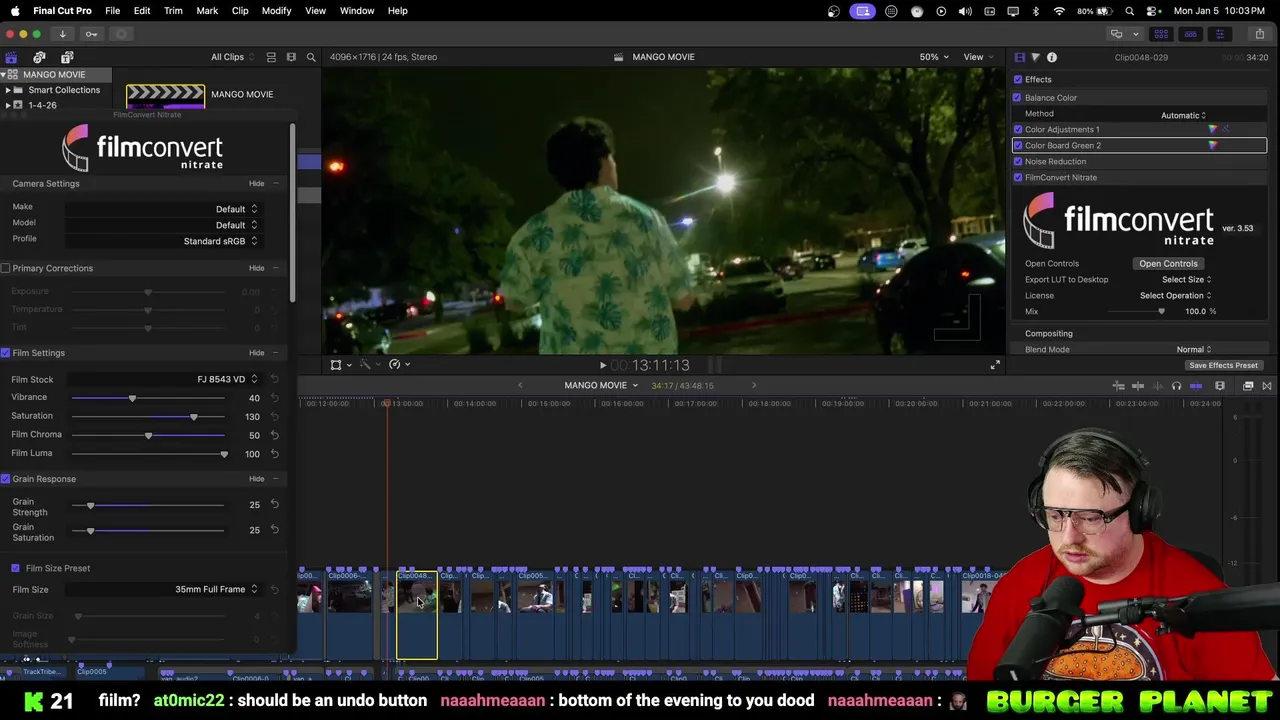Screen dimensions: 1280x720
Task: Disable FilmConvert Nitrate effect checkbox
Action: click(x=1018, y=178)
